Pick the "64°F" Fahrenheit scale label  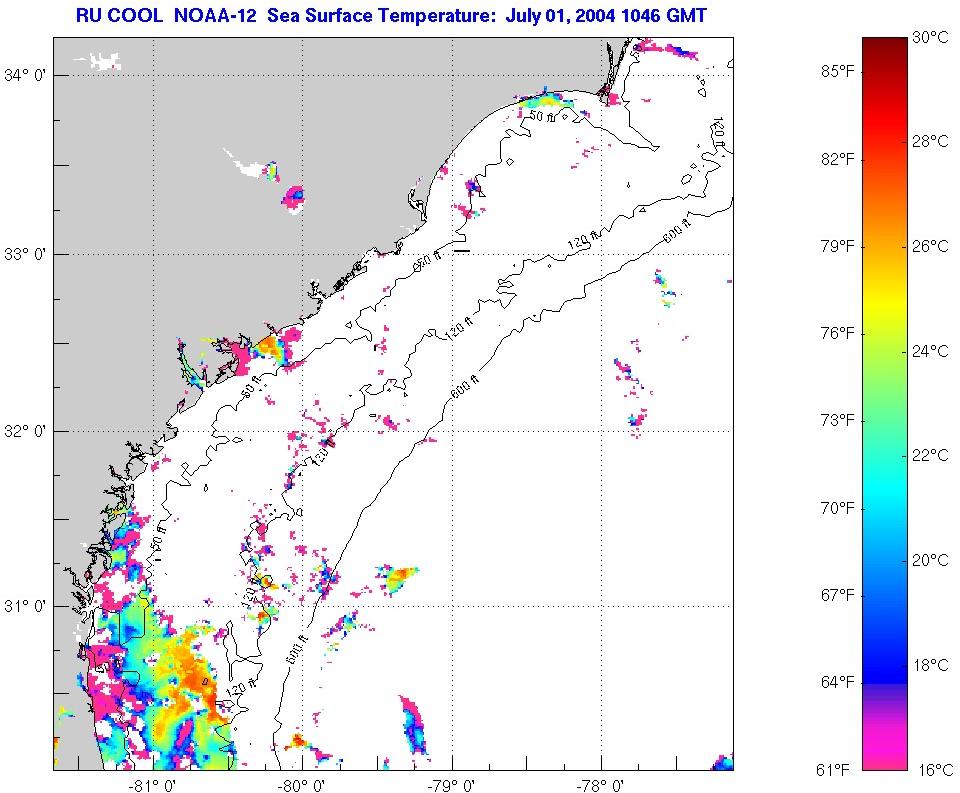838,682
